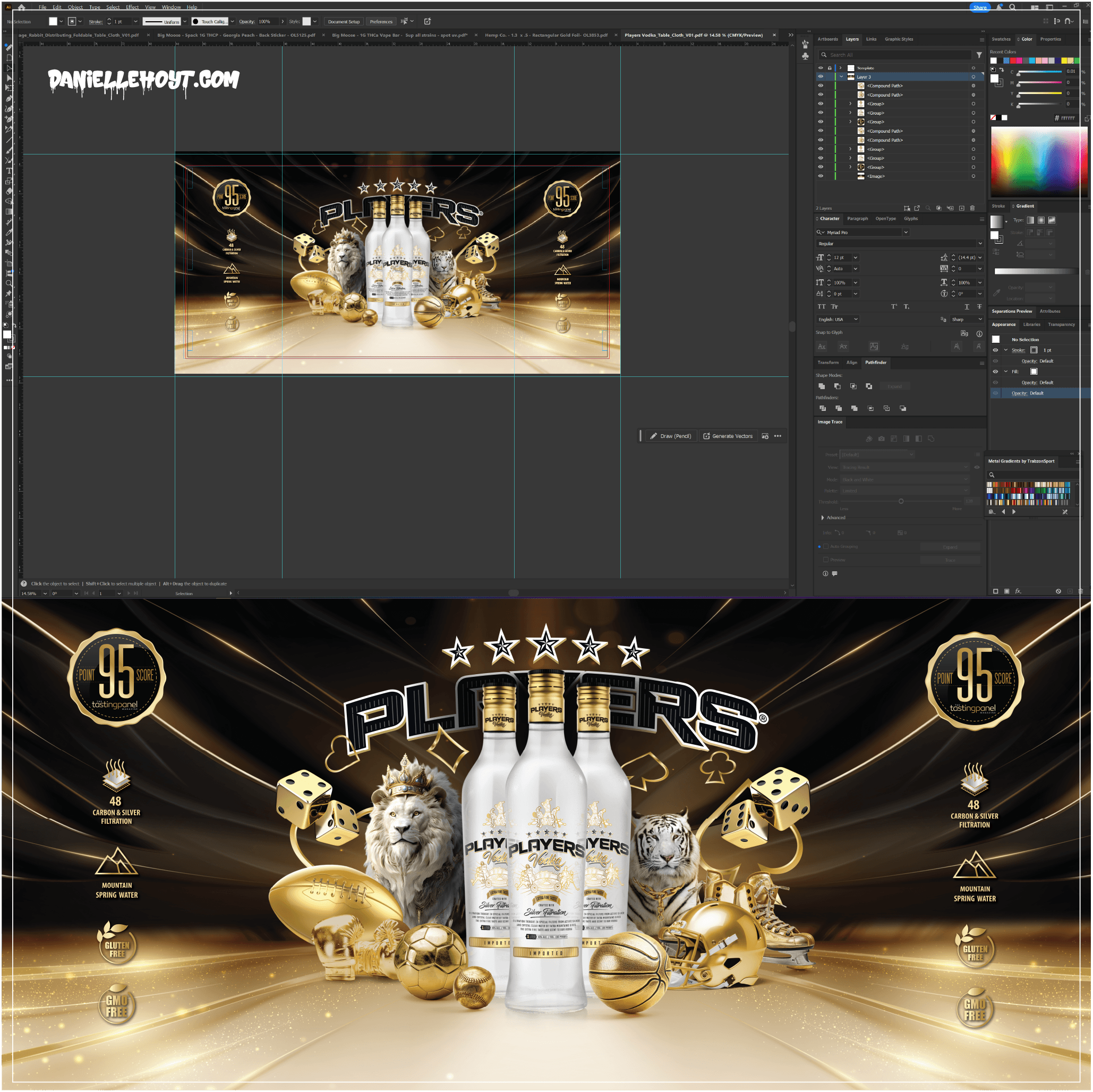Screen dimensions: 1093x1092
Task: Click the Layers panel delete trash icon
Action: (x=972, y=208)
